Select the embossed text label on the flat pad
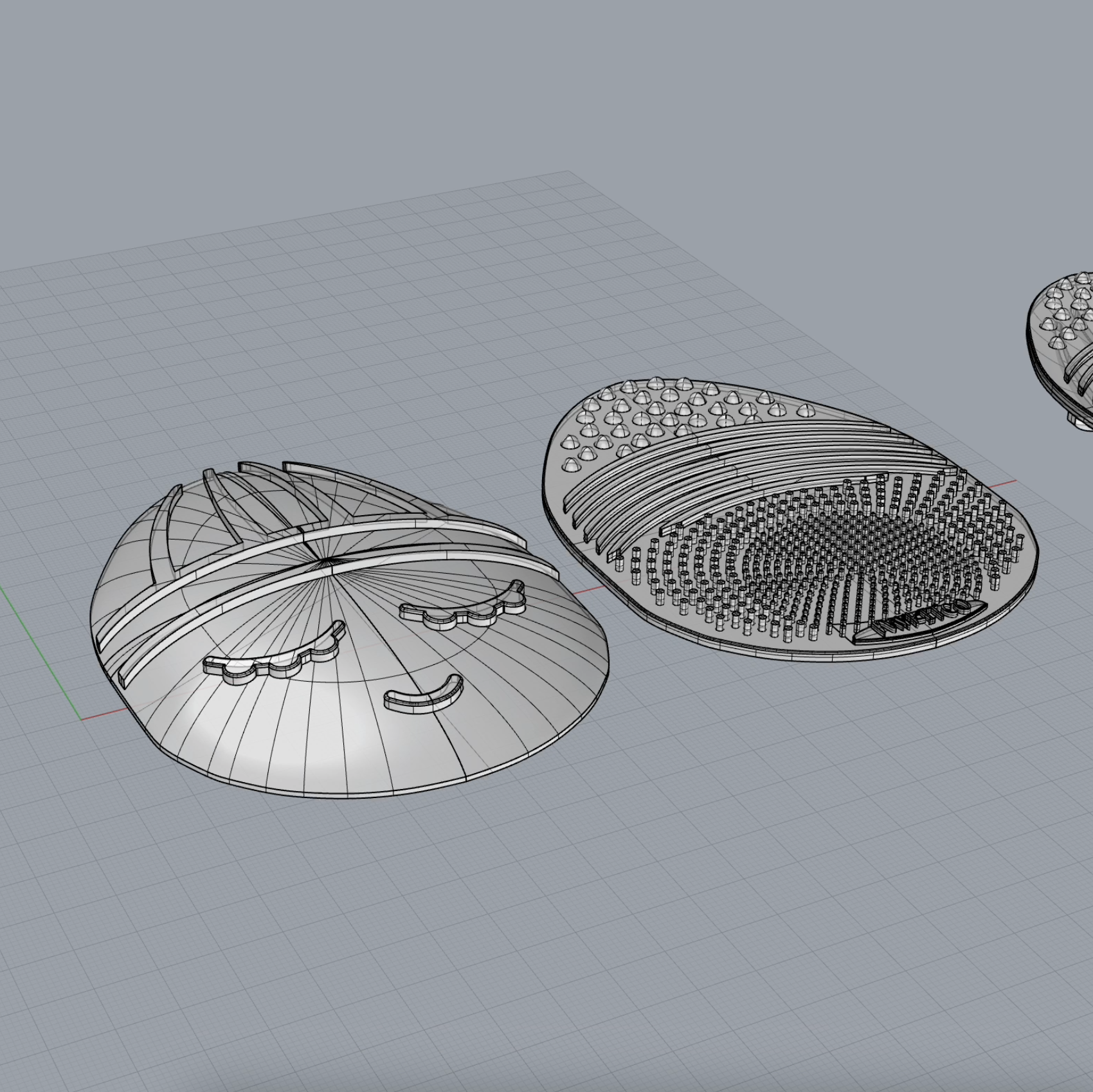This screenshot has width=1093, height=1092. click(918, 621)
